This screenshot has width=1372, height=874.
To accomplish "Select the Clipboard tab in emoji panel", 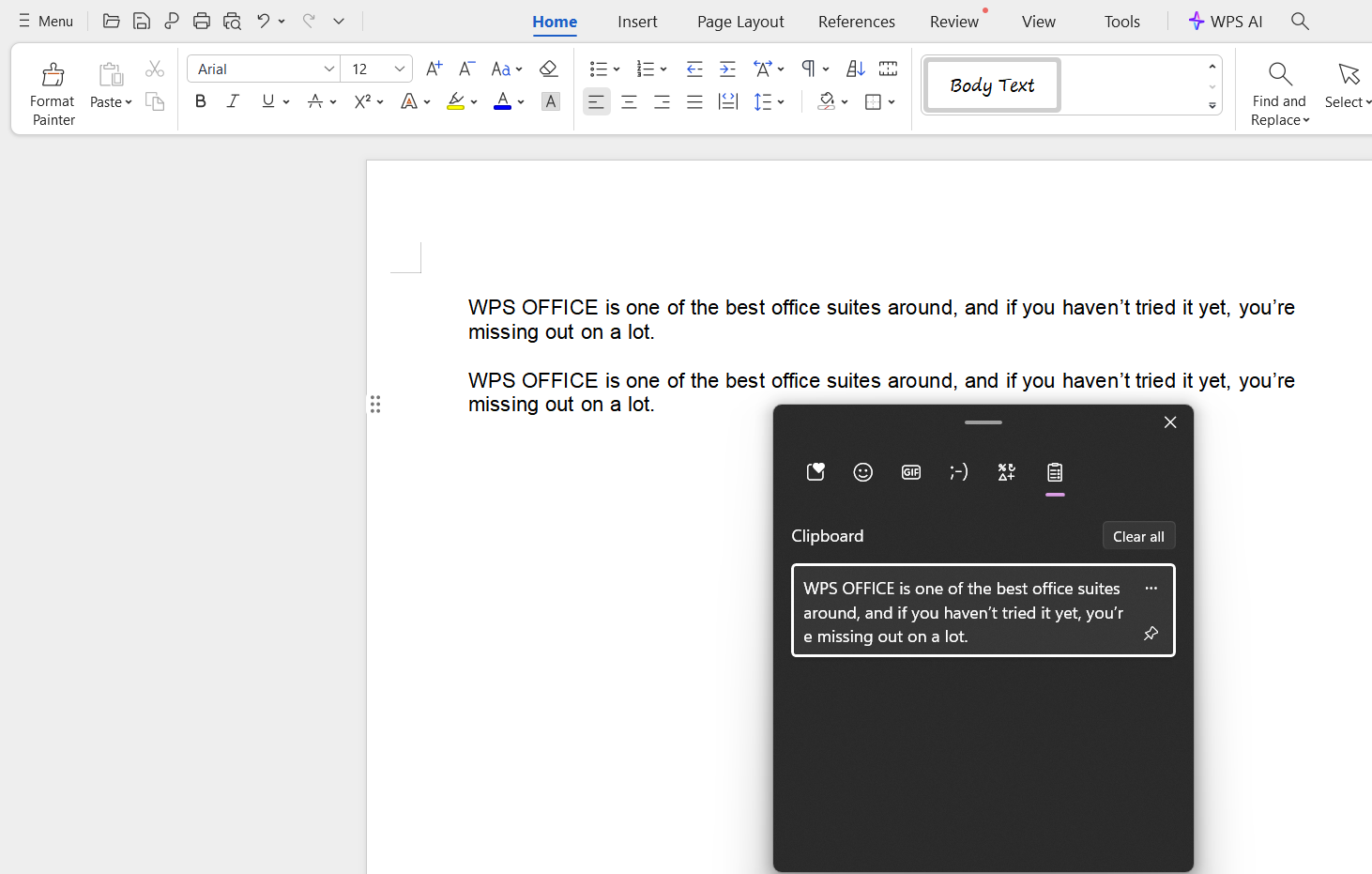I will (1055, 472).
